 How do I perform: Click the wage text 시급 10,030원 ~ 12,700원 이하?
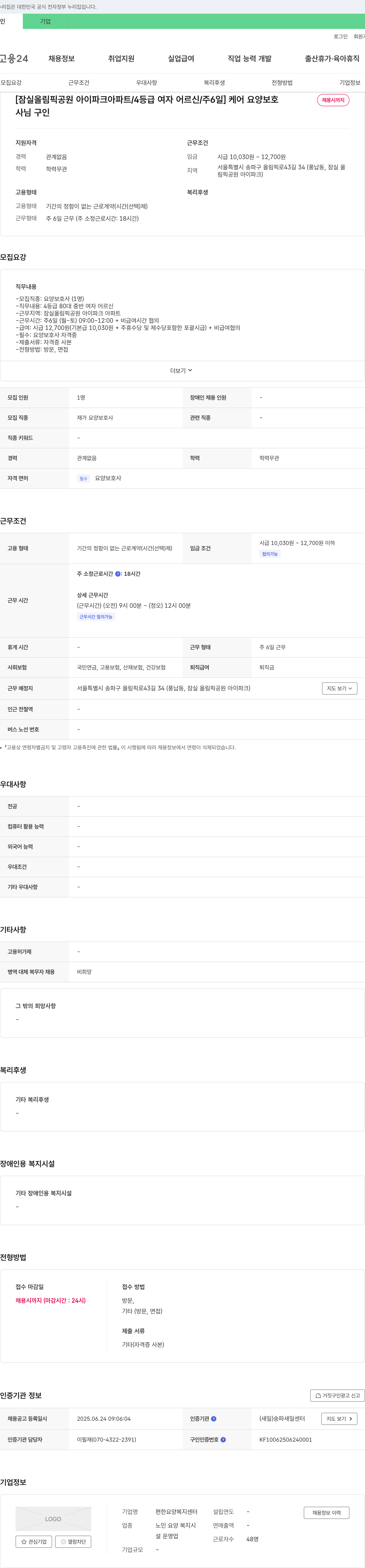[297, 543]
